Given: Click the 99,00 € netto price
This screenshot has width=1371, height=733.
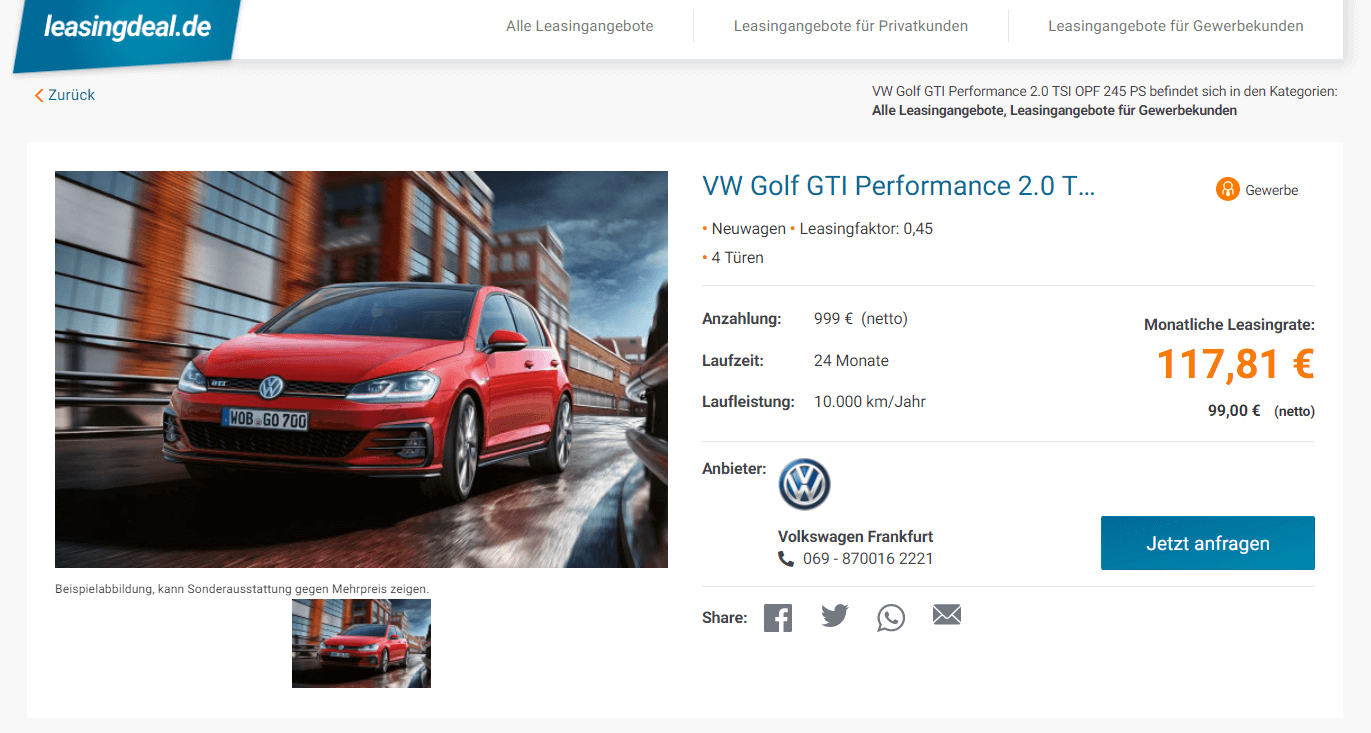Looking at the screenshot, I should 1261,411.
